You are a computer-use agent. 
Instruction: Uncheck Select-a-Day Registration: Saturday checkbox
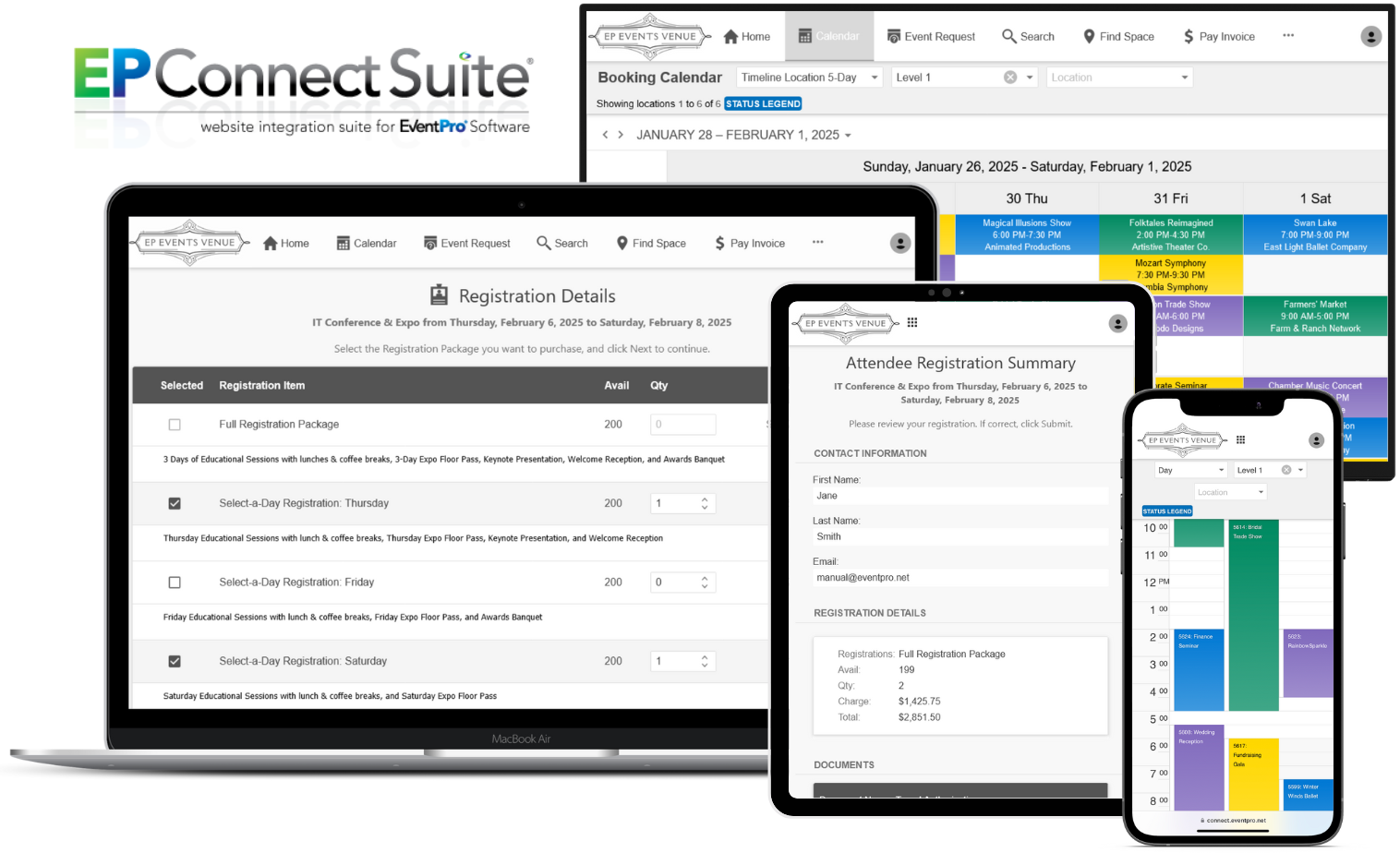175,661
